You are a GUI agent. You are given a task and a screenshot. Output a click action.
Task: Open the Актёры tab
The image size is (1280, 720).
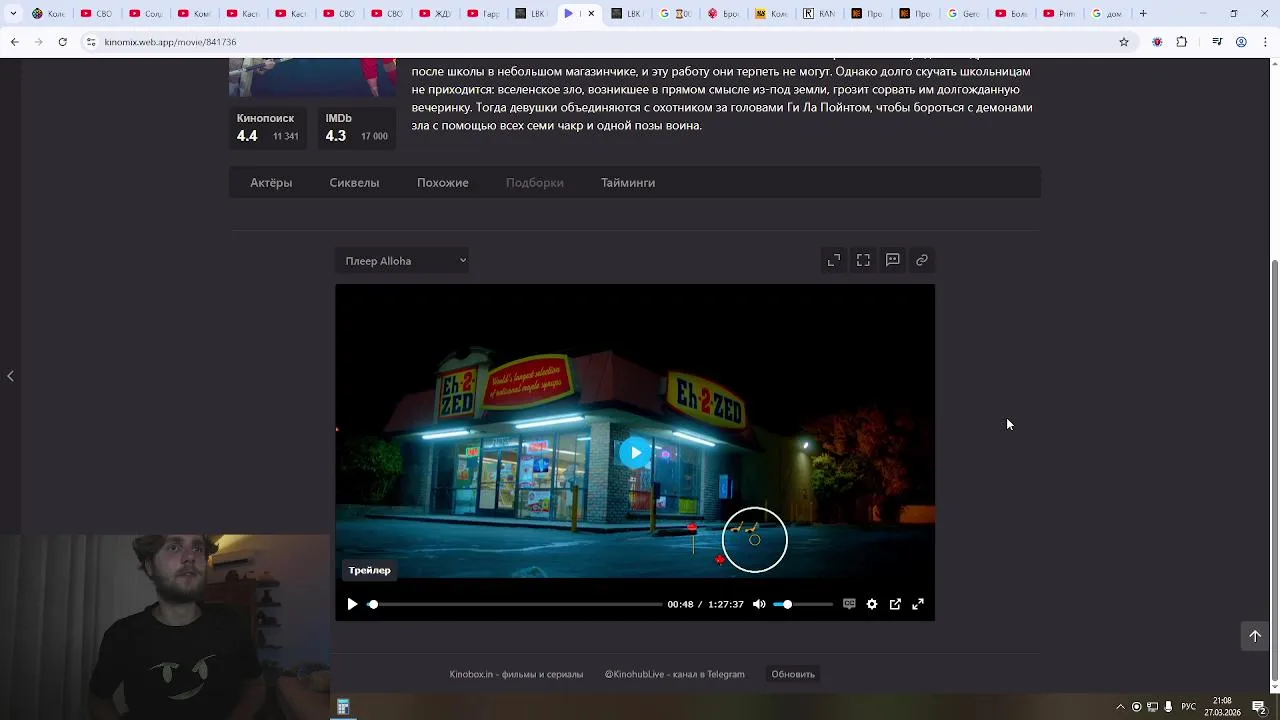click(x=271, y=182)
